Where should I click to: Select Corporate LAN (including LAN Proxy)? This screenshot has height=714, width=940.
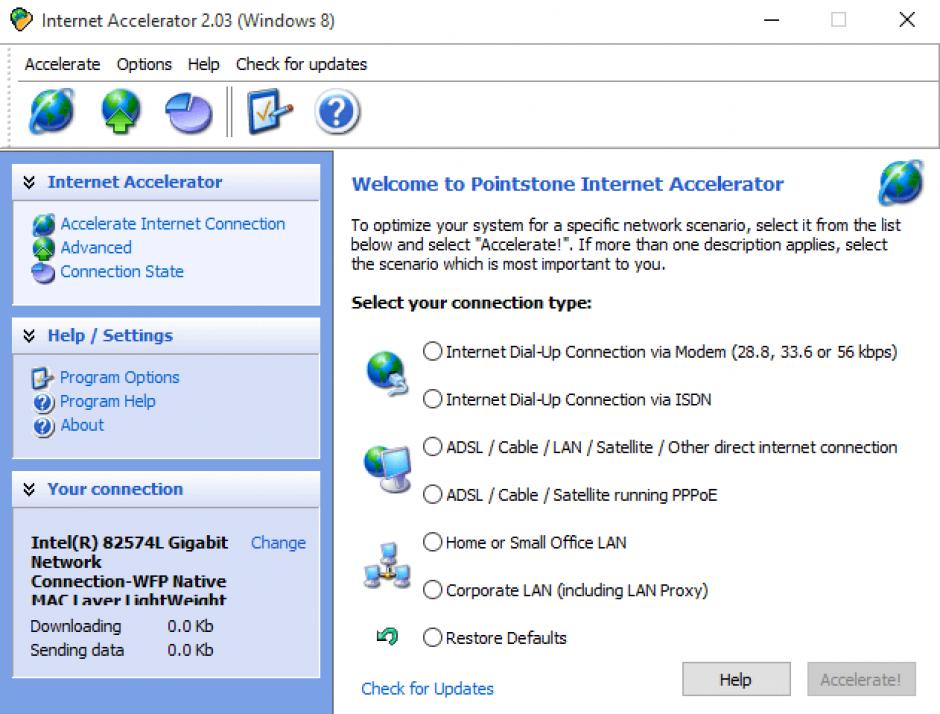point(565,590)
